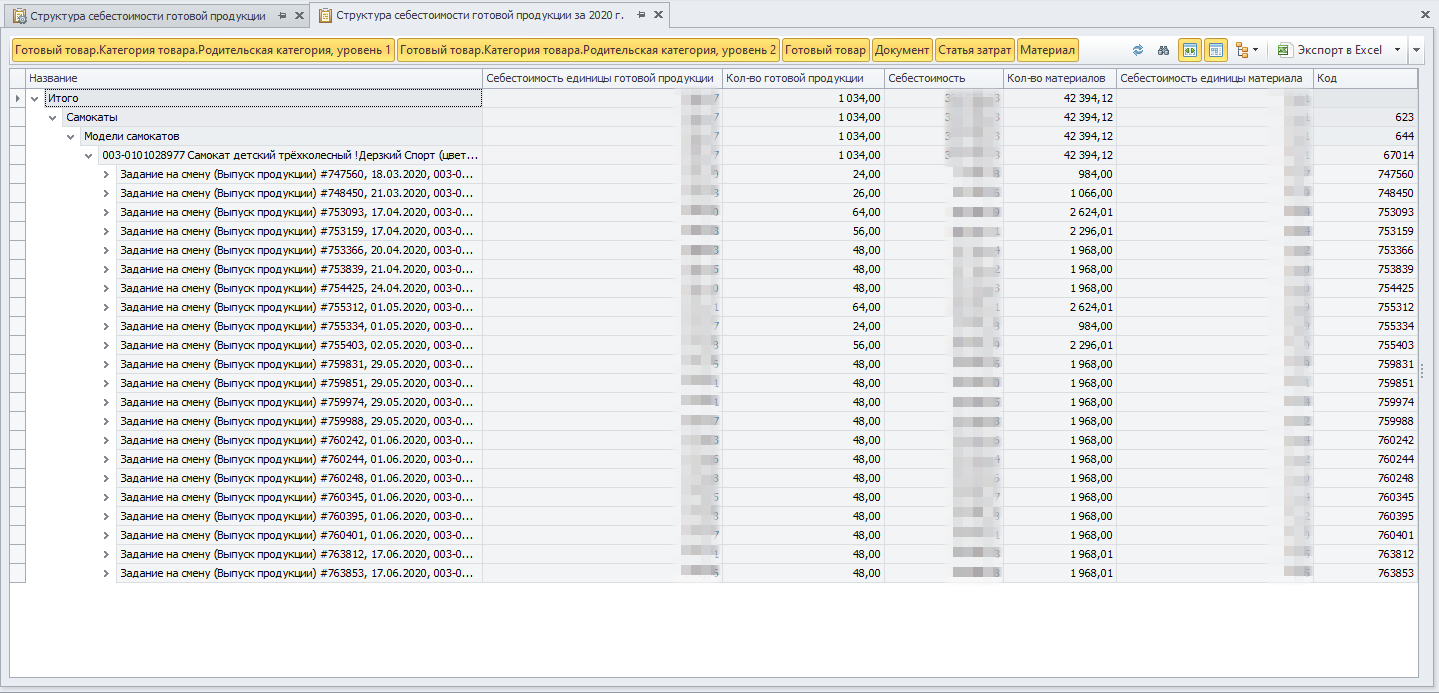The image size is (1439, 693).
Task: Open search with the binoculars icon
Action: tap(1163, 50)
